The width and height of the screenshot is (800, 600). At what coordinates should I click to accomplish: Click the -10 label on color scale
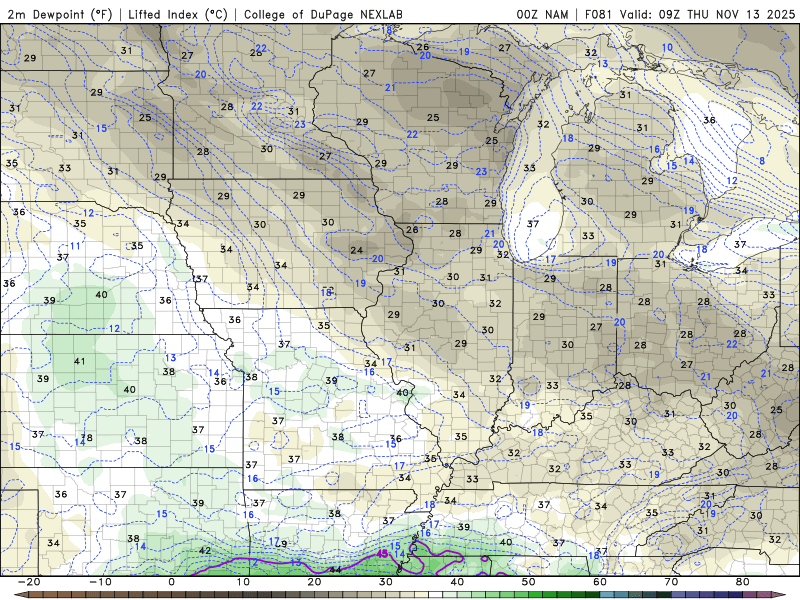tap(100, 582)
